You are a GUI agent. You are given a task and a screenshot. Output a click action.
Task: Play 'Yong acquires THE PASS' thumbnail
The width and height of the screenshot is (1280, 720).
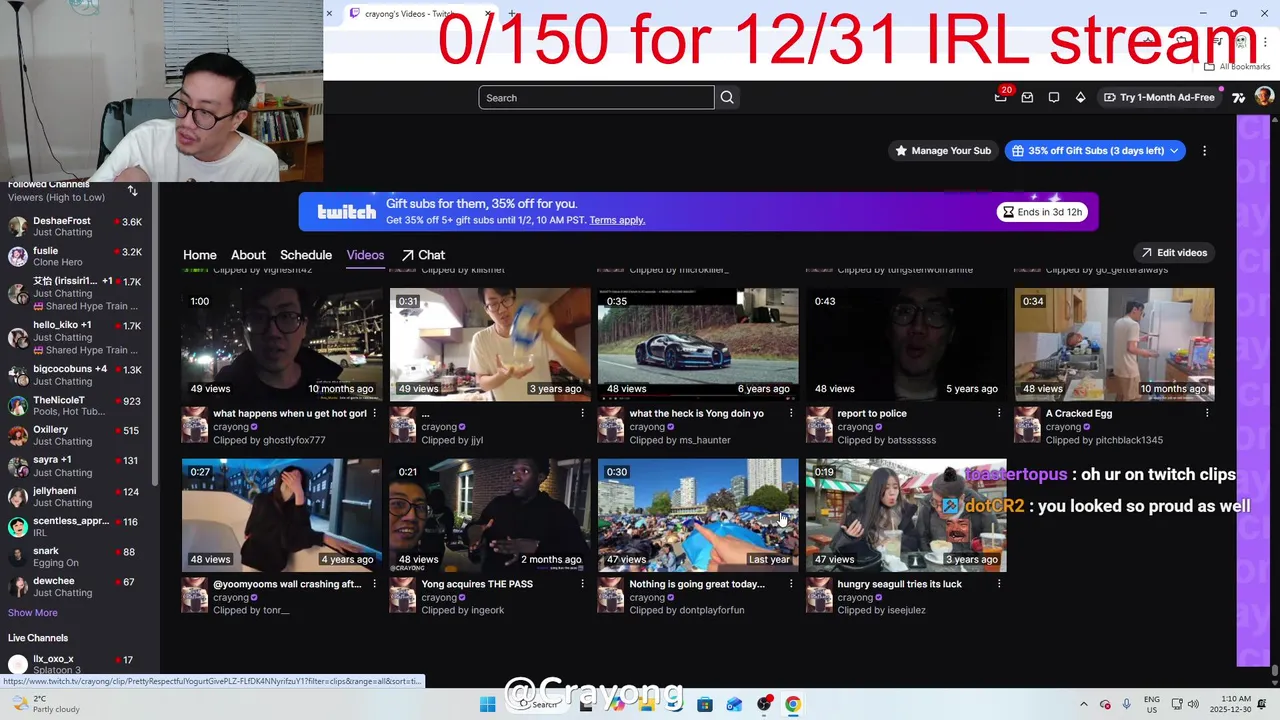pyautogui.click(x=490, y=516)
